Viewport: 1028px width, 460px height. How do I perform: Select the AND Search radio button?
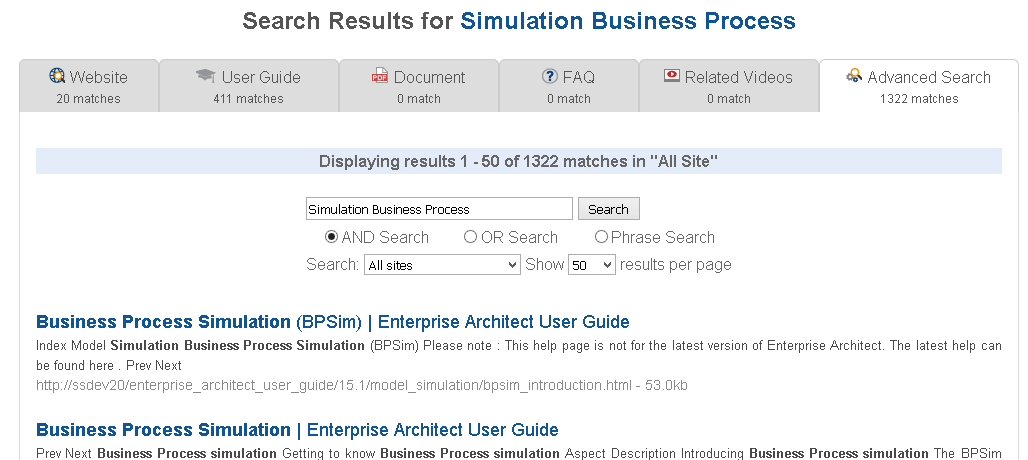pos(332,237)
